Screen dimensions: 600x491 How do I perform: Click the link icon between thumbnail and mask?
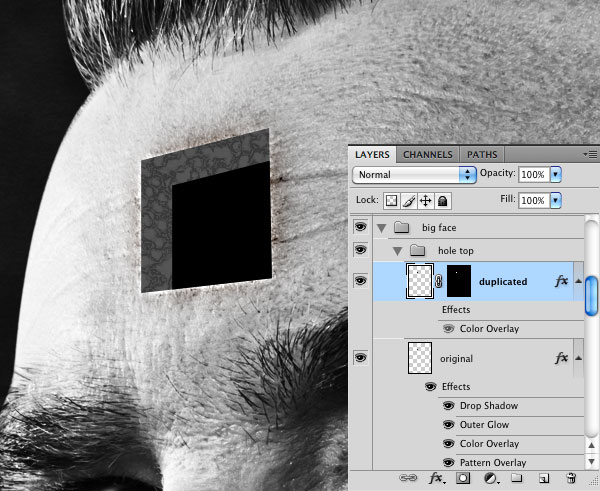pos(439,281)
